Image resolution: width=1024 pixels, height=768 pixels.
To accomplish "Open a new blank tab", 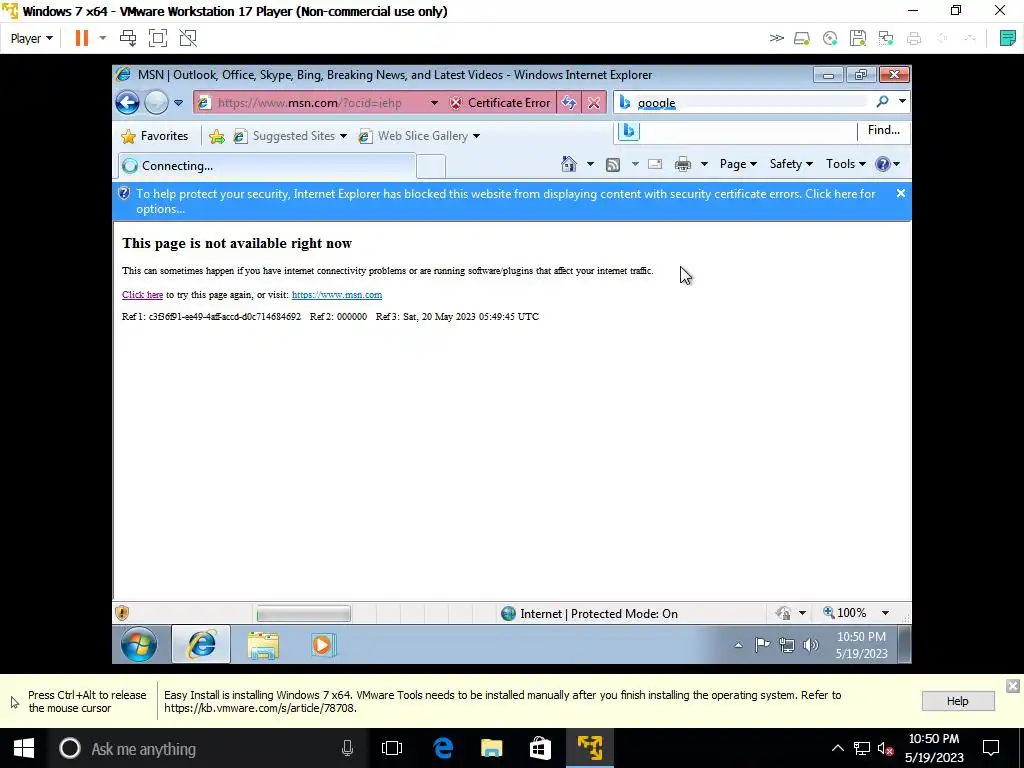I will [x=431, y=167].
